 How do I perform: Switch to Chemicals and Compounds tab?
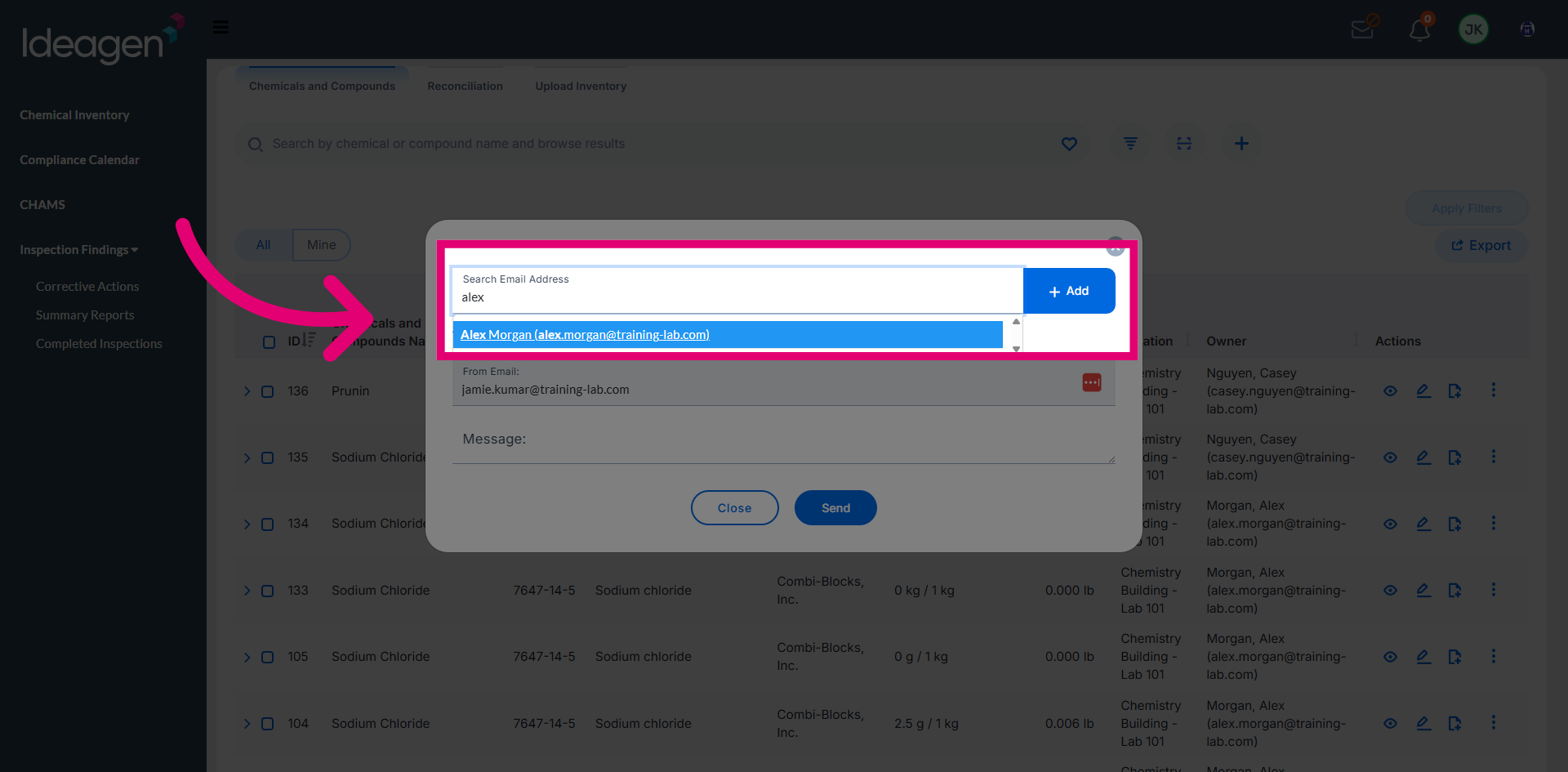coord(322,86)
